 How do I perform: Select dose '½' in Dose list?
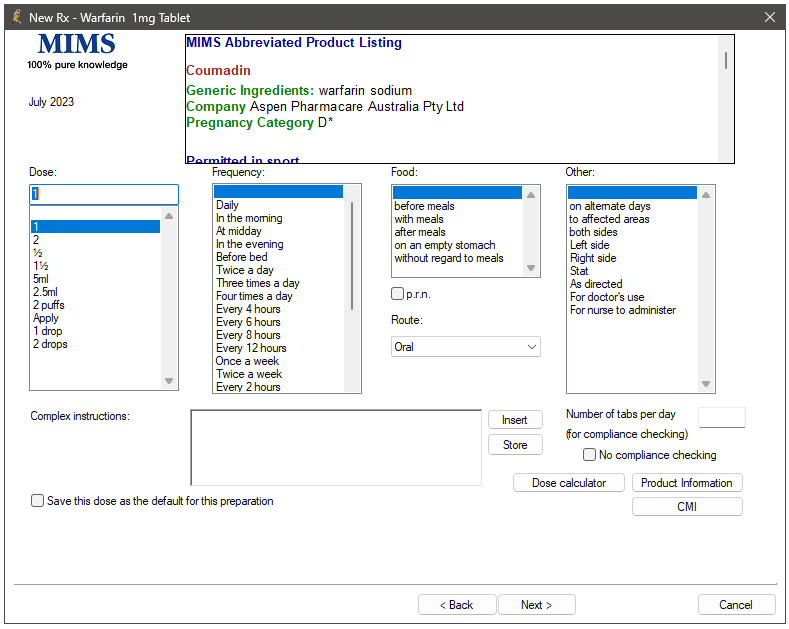(95, 253)
